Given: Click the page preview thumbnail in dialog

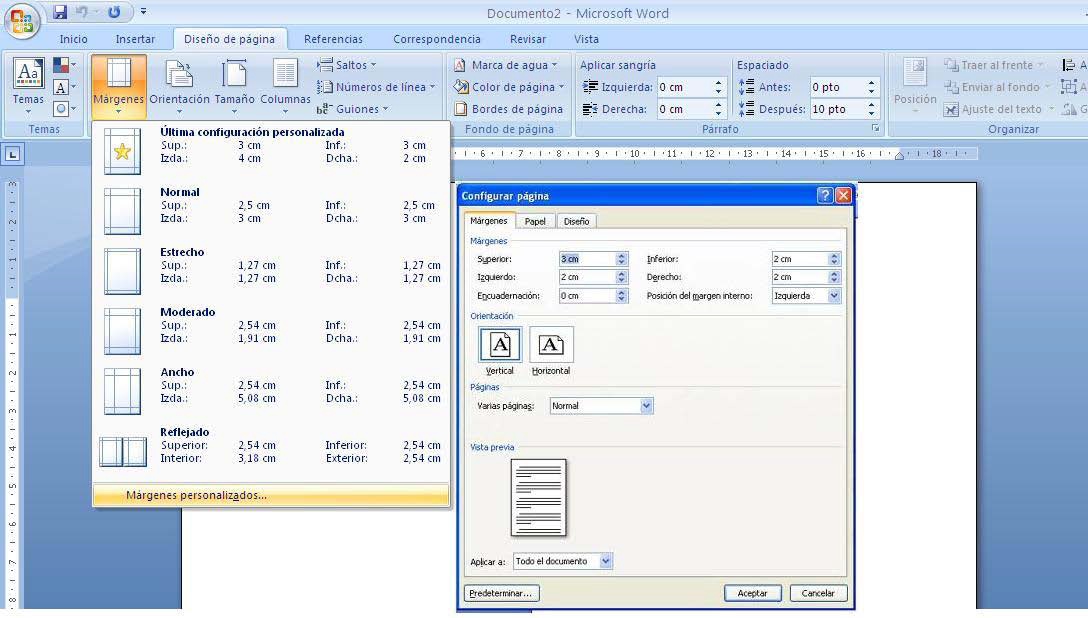Looking at the screenshot, I should coord(538,497).
